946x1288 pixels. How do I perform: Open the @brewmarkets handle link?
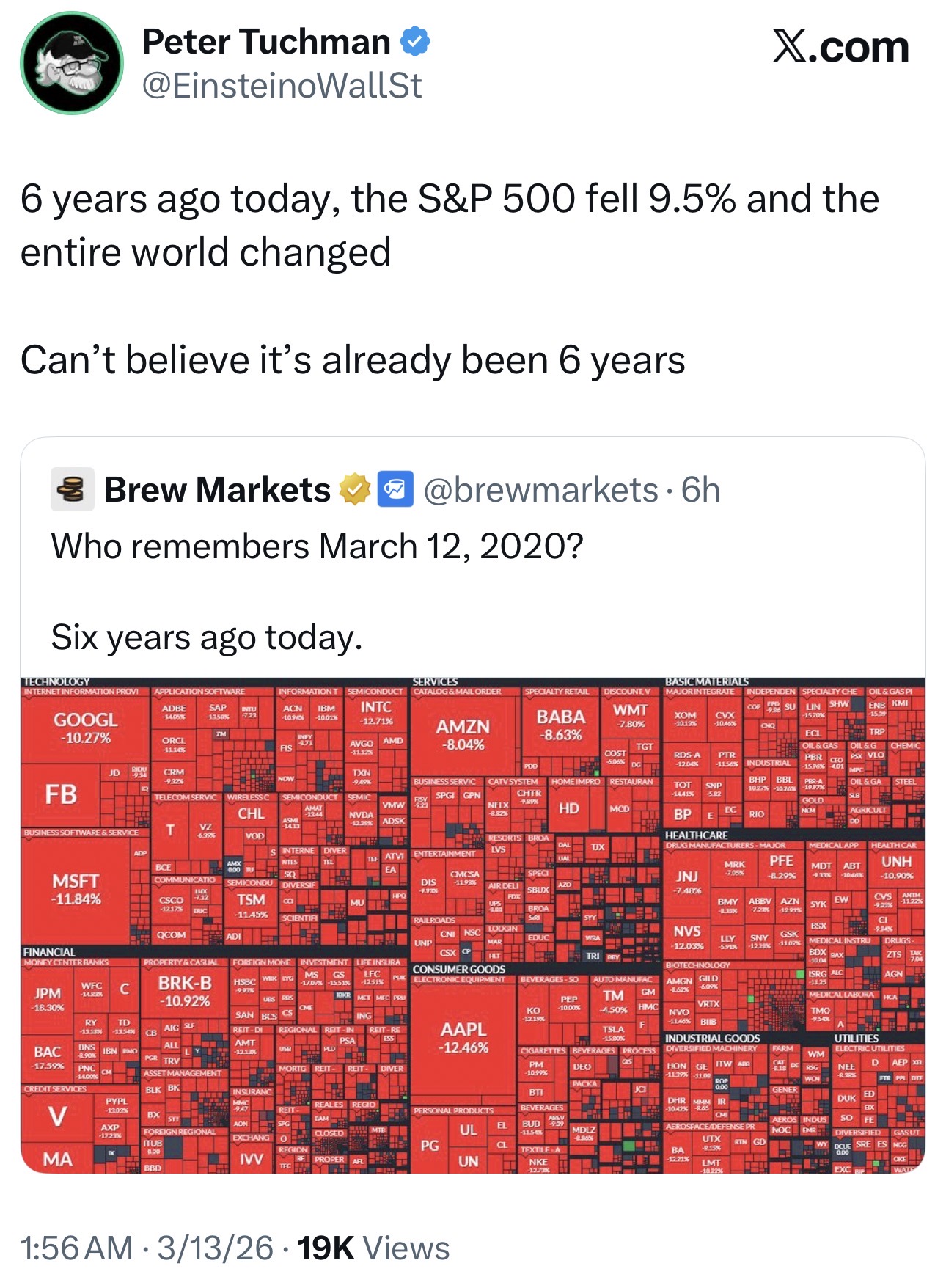pos(540,490)
